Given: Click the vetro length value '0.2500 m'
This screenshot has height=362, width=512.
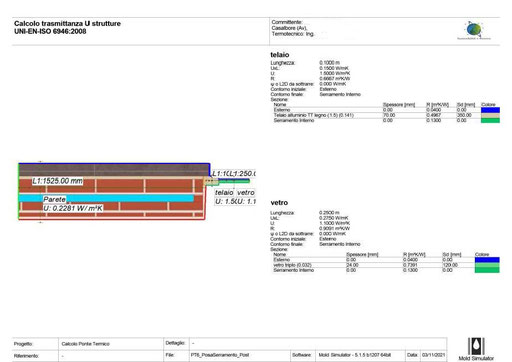Looking at the screenshot, I should coord(329,213).
